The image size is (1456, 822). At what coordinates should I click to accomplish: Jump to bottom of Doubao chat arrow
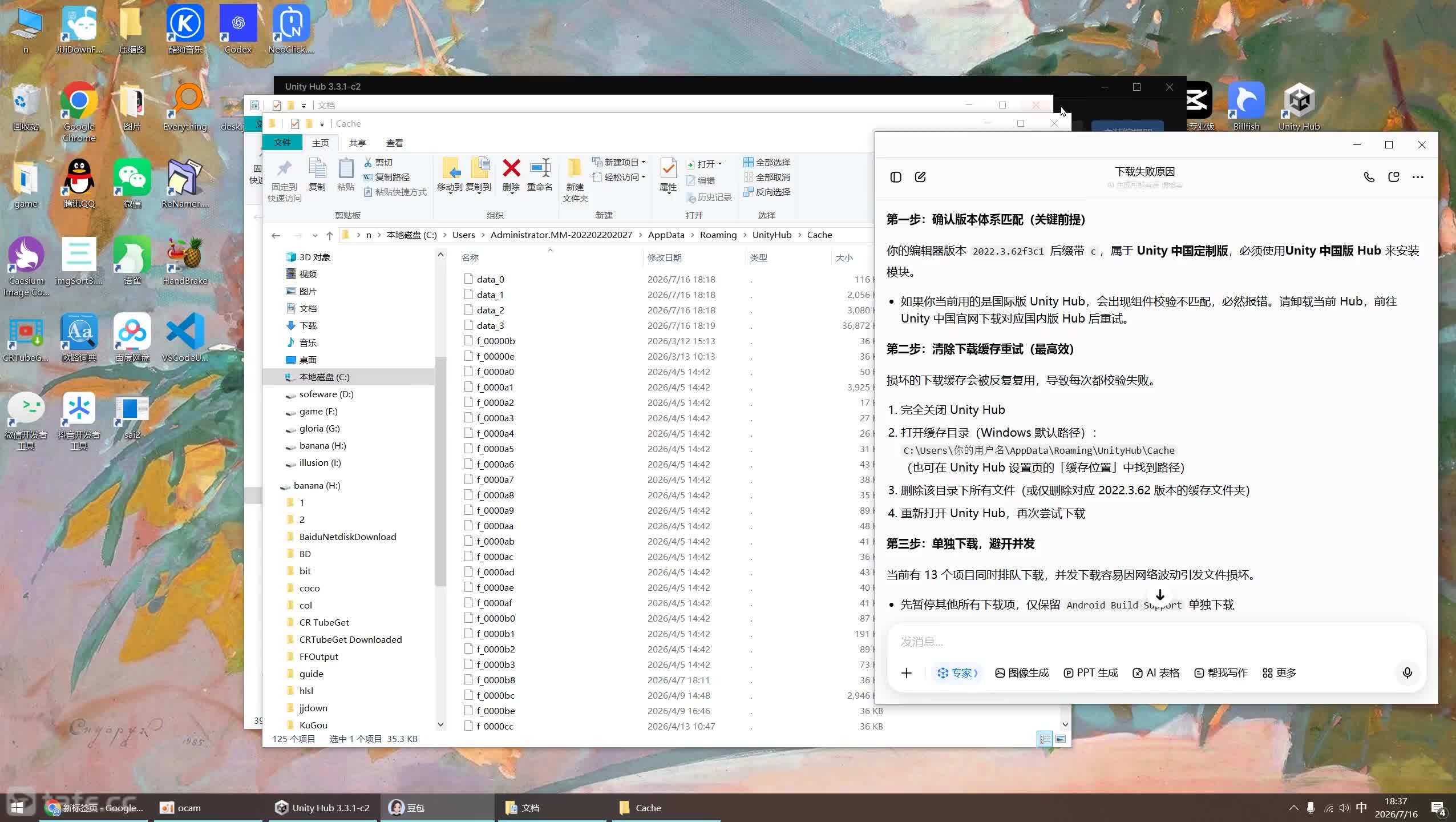click(x=1160, y=595)
